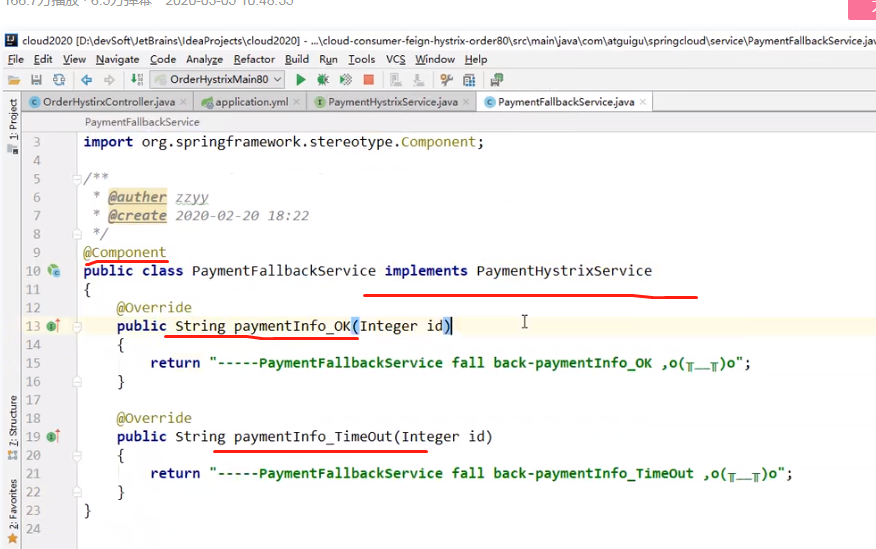This screenshot has height=549, width=876.
Task: Click the Attach profiler toolbar icon
Action: click(396, 80)
